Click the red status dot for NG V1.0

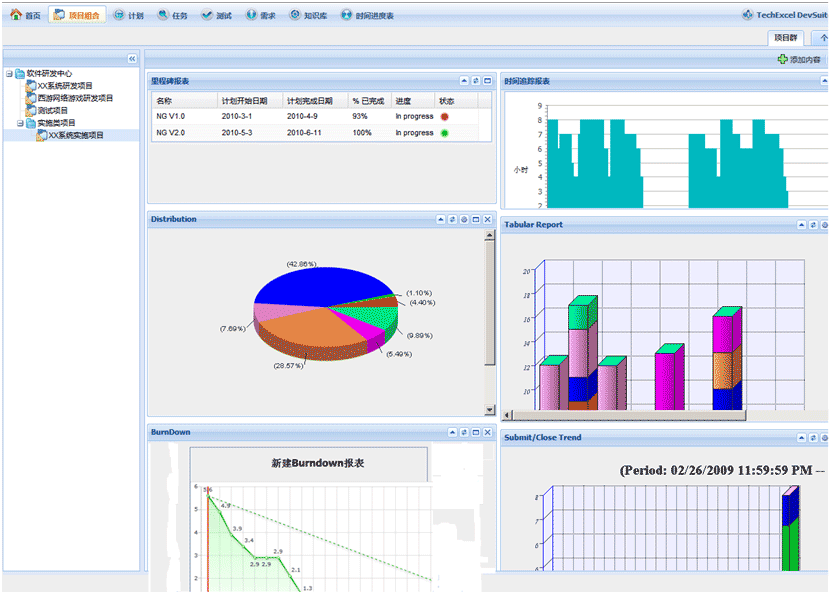[444, 116]
